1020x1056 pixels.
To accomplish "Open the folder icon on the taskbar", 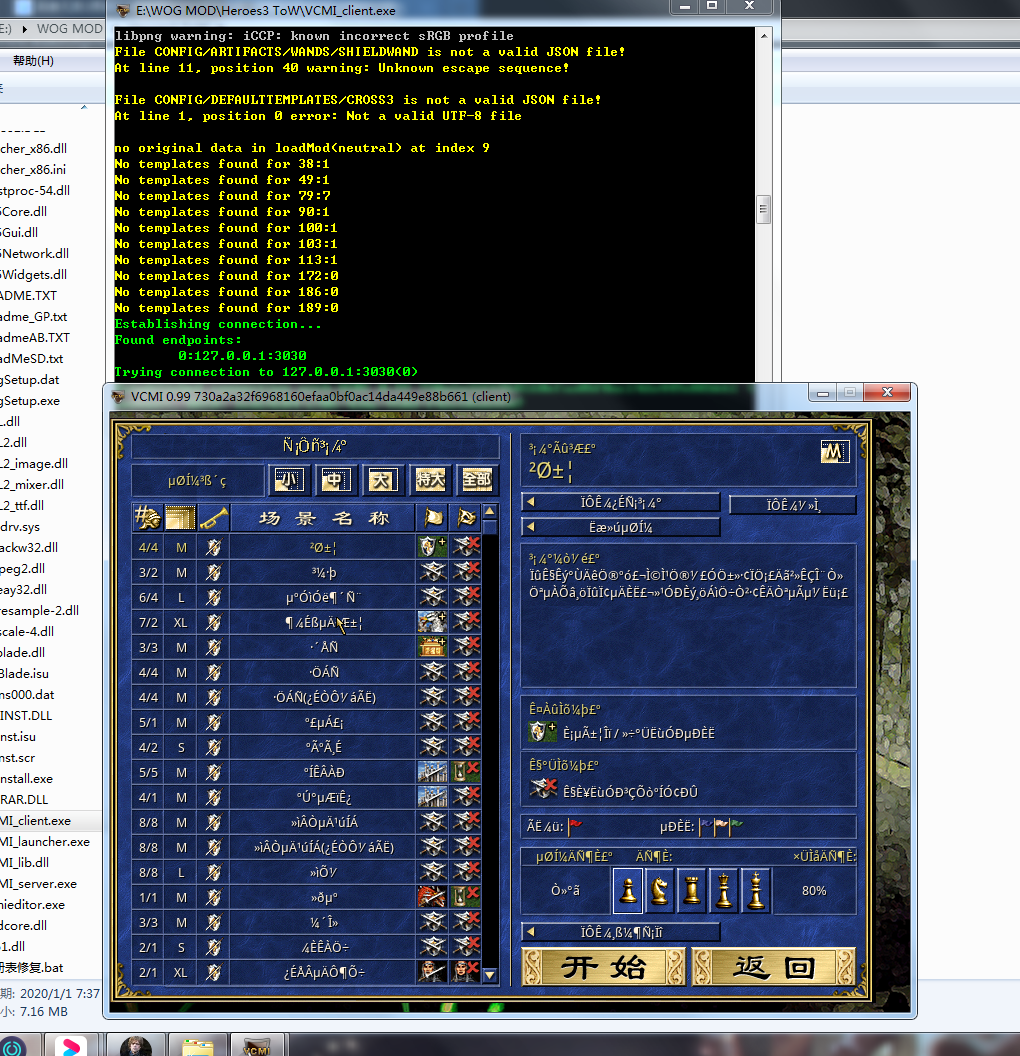I will (x=198, y=1045).
